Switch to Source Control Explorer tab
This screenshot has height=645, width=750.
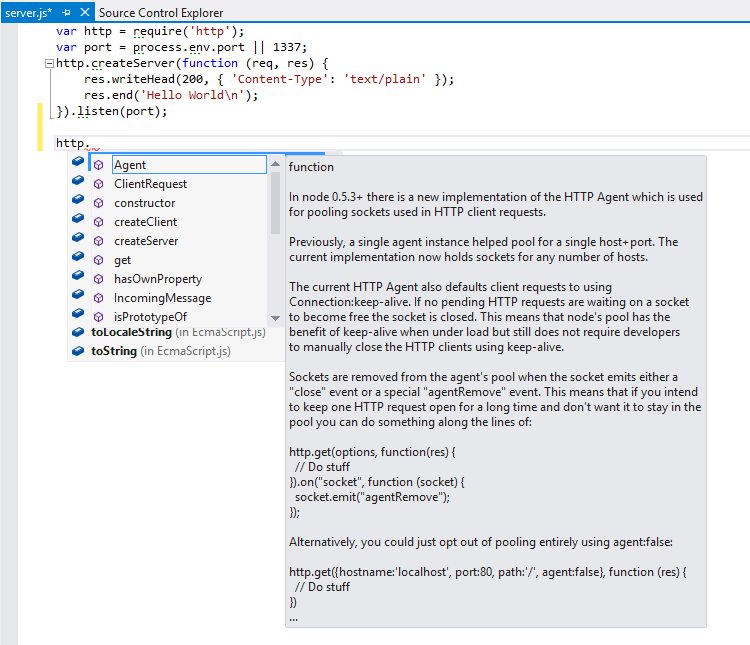coord(160,12)
